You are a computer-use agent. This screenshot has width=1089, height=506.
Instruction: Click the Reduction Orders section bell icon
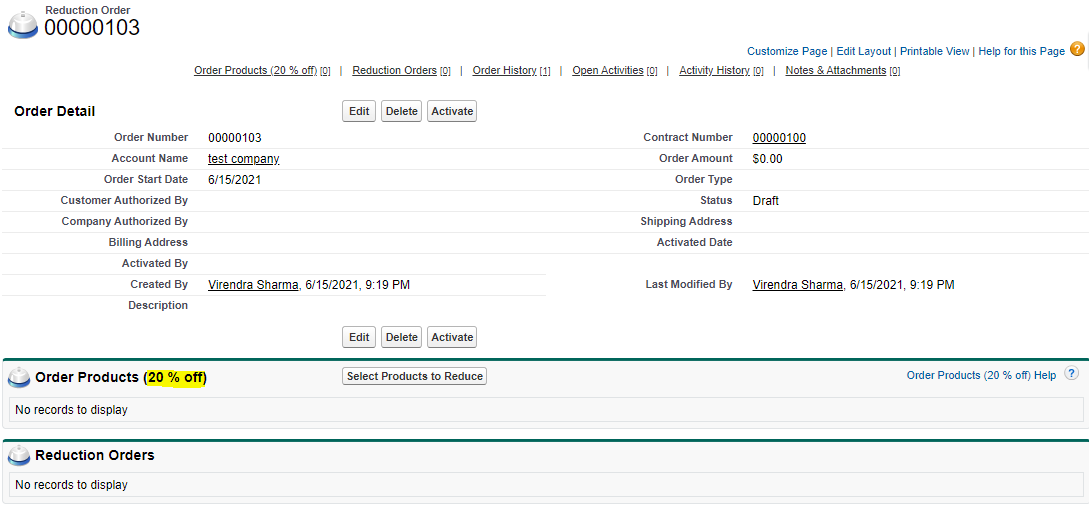click(x=19, y=455)
